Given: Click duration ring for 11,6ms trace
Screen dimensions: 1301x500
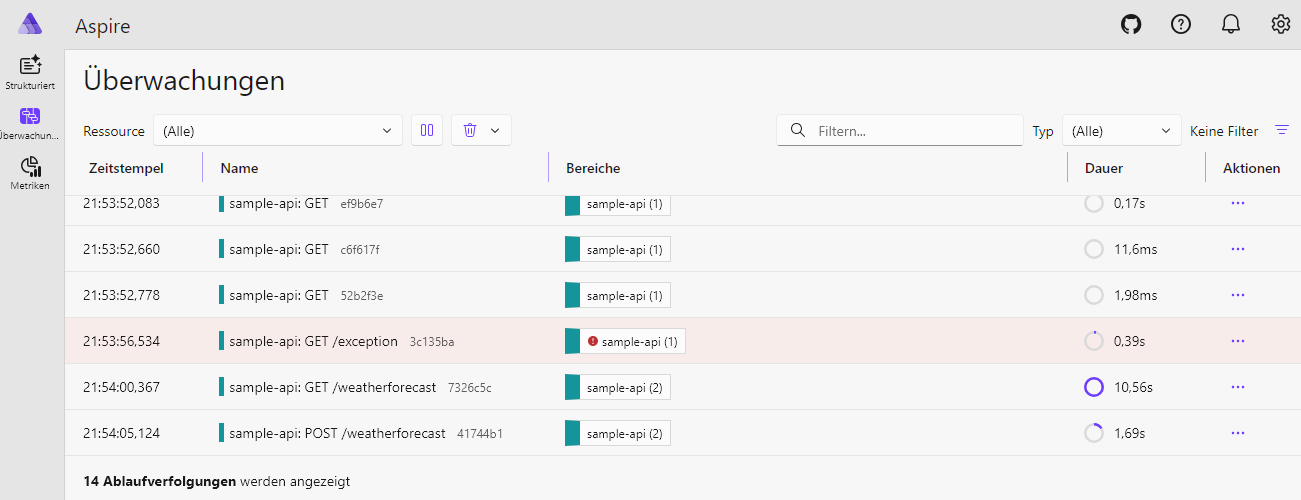Looking at the screenshot, I should 1094,249.
